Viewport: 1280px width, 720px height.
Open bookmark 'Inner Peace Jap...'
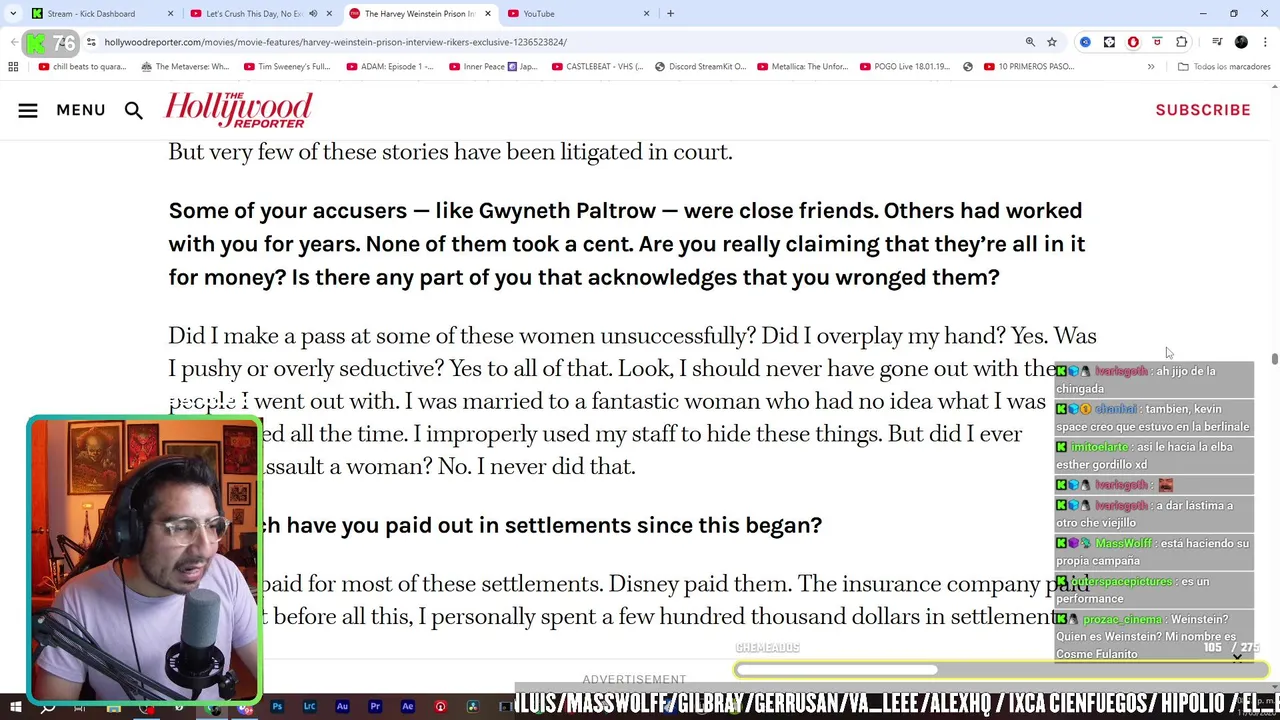click(x=493, y=66)
